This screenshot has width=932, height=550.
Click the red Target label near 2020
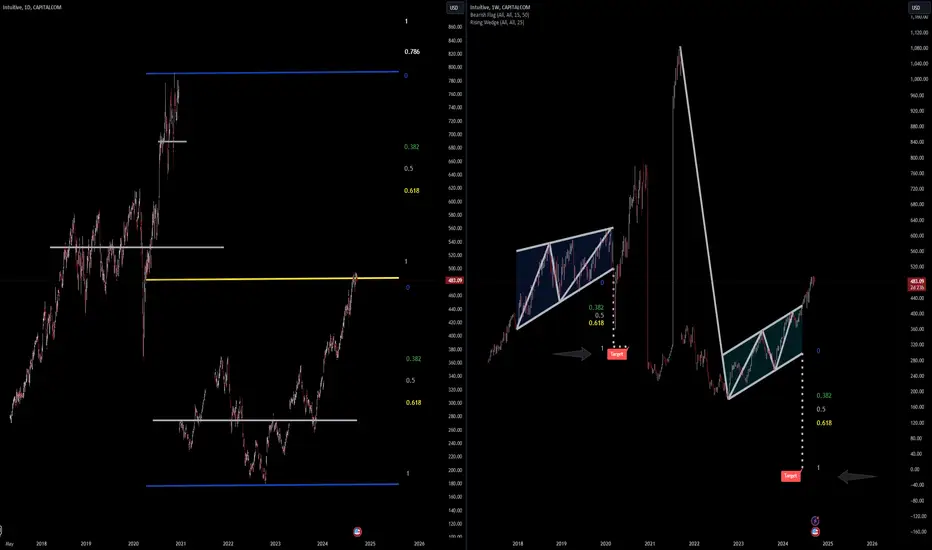[x=617, y=354]
